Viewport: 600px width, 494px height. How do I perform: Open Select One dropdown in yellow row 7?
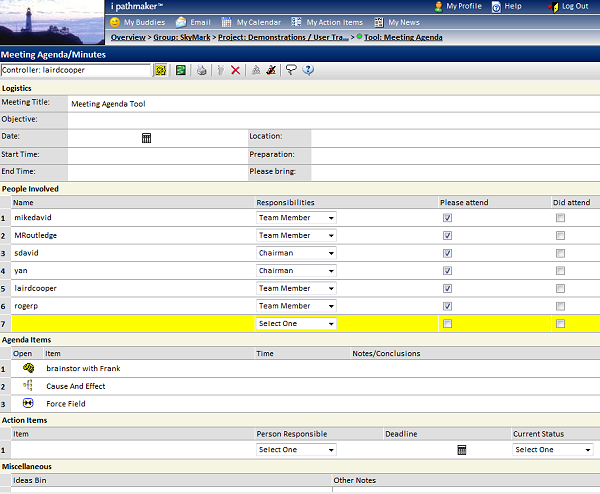pos(296,324)
